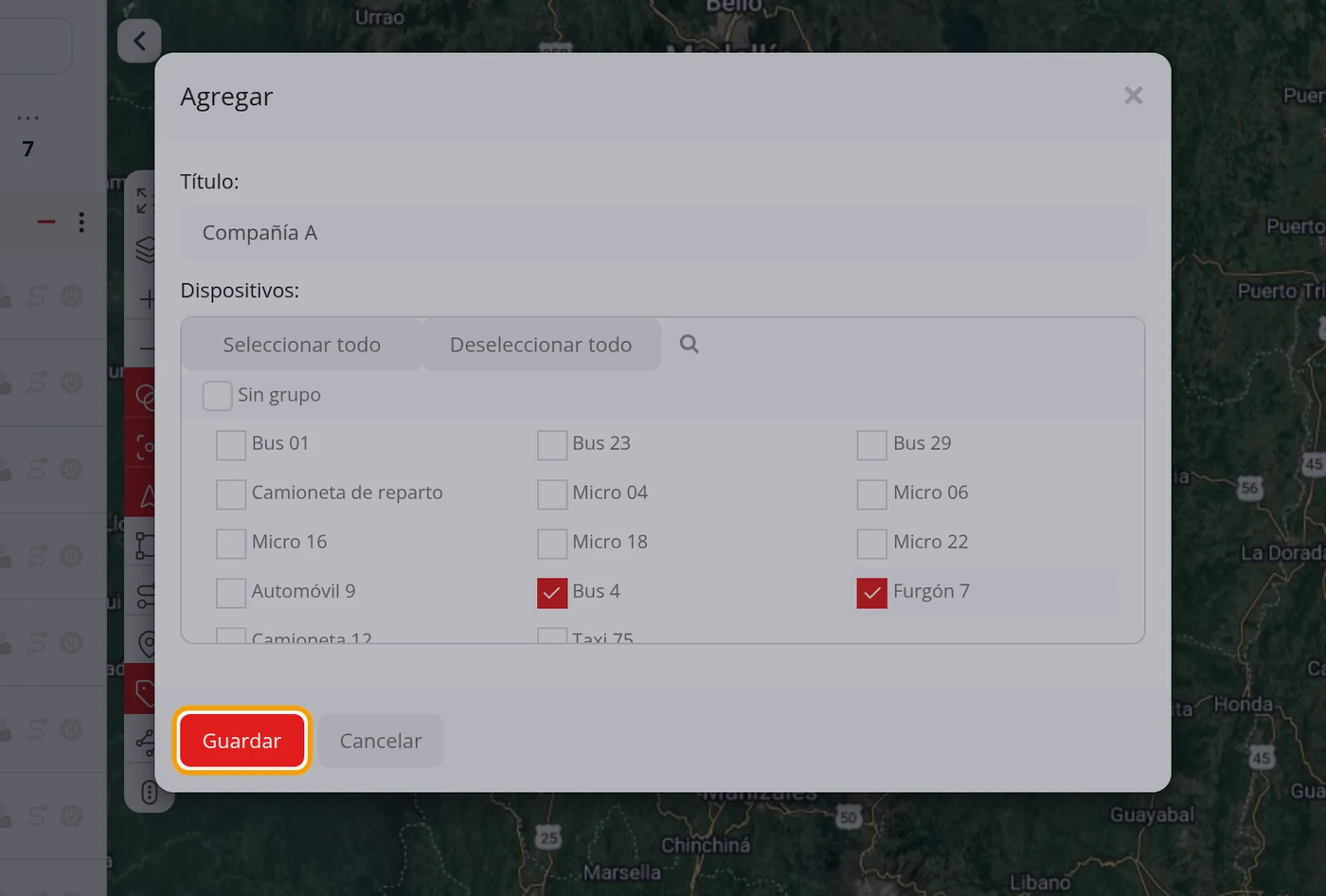Viewport: 1326px width, 896px height.
Task: Click Deseleccionar todo button
Action: 541,345
